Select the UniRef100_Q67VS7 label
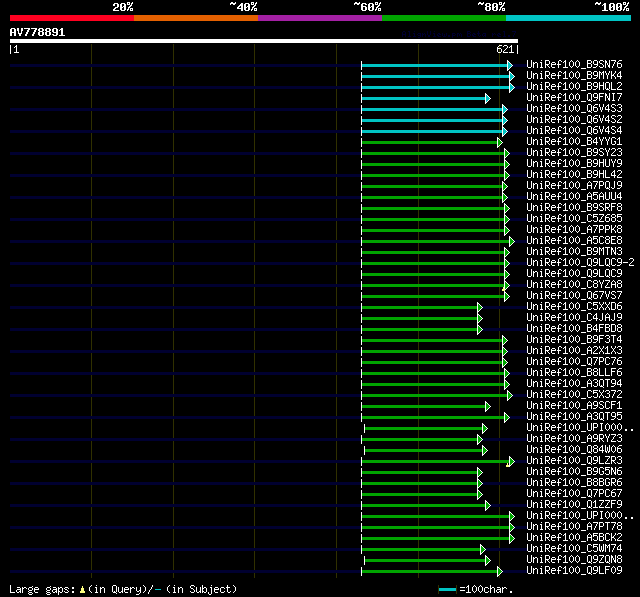Screen dimensions: 640x597 [574, 296]
